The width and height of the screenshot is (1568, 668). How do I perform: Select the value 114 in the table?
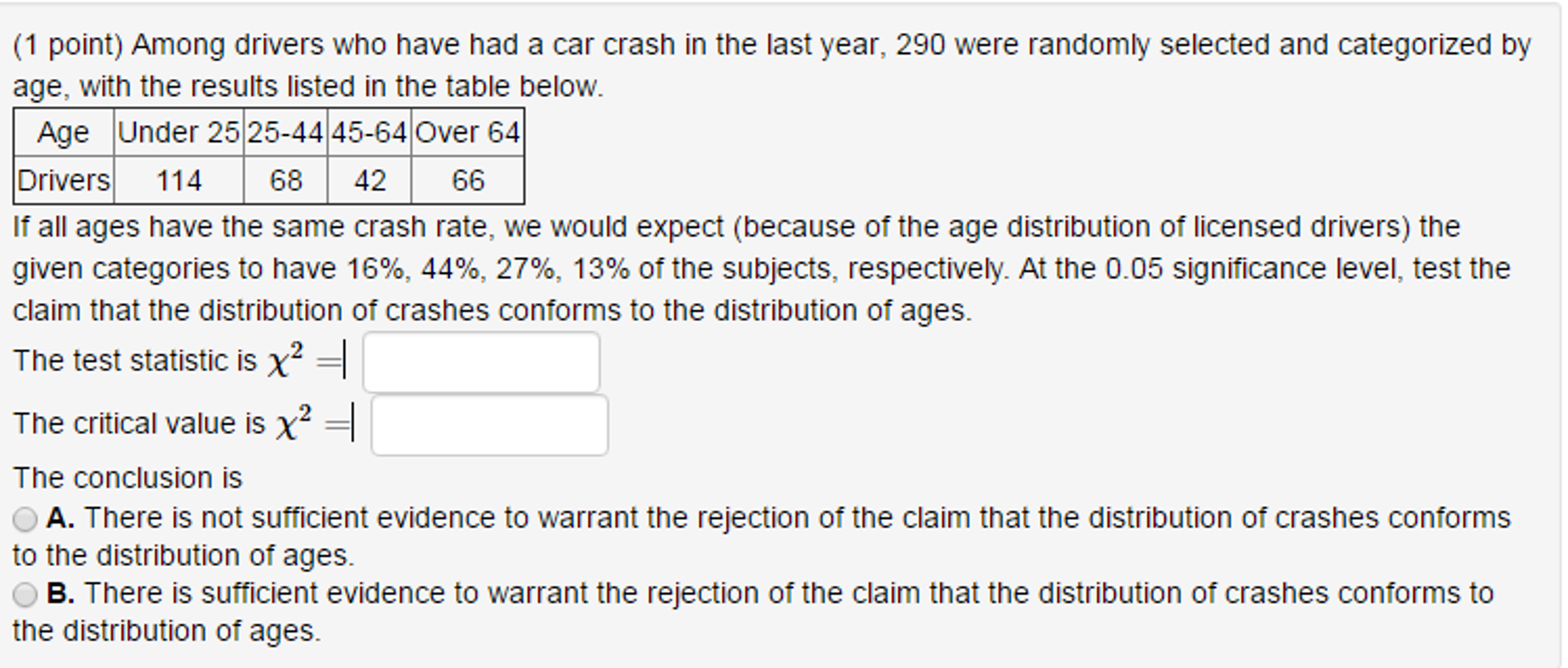[x=177, y=181]
